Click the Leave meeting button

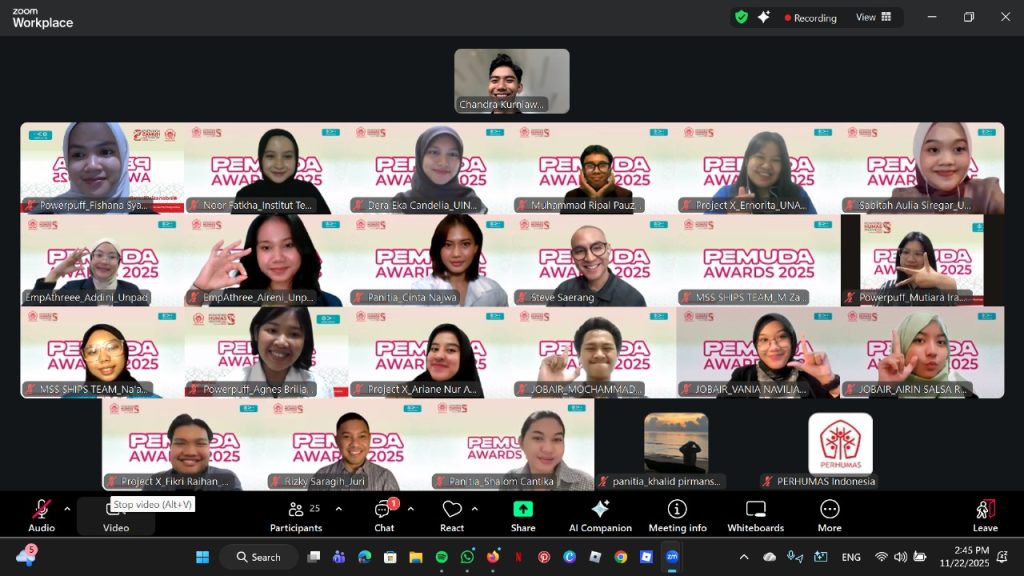[985, 514]
